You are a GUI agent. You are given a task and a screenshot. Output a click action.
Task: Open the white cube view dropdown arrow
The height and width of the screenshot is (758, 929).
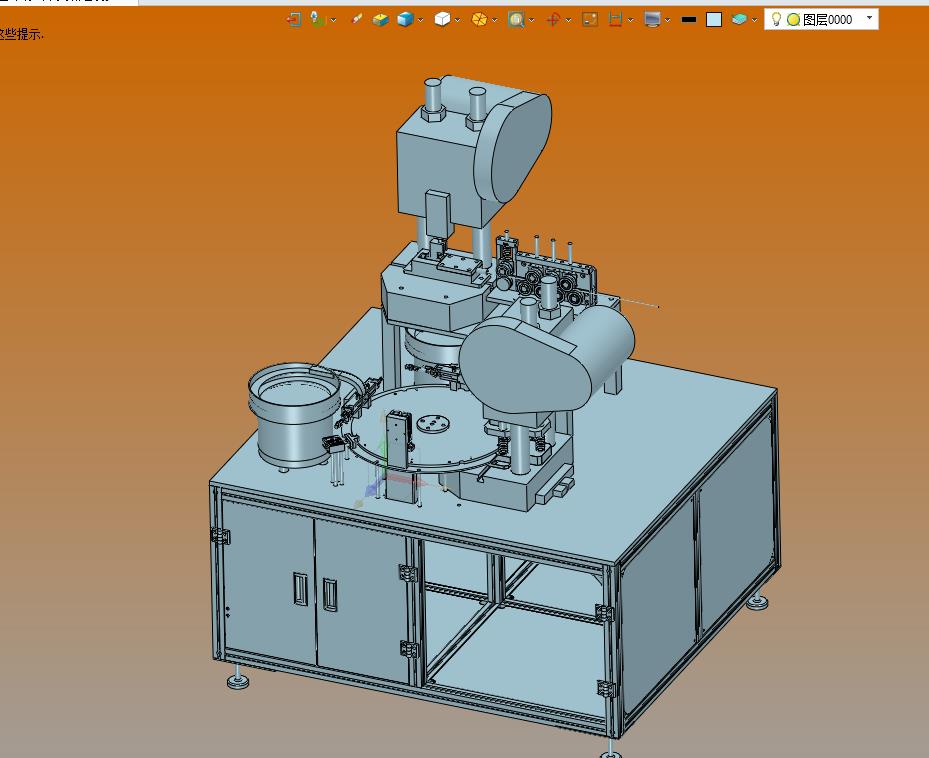click(457, 20)
